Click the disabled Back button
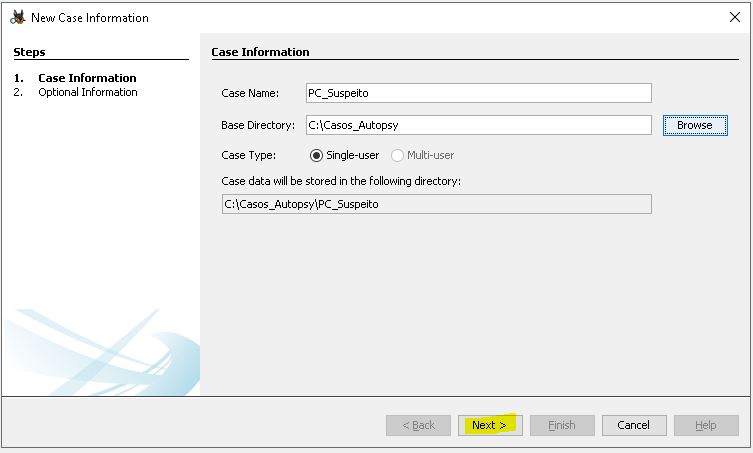753x453 pixels. tap(418, 425)
